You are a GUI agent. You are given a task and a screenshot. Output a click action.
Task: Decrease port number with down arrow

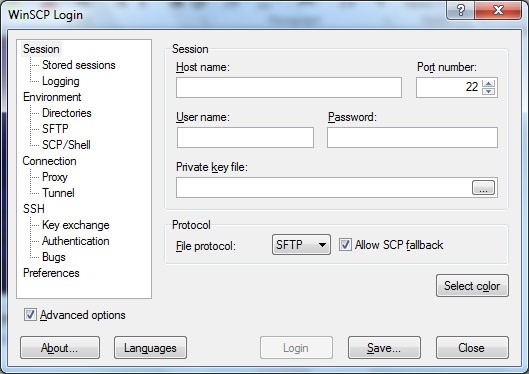click(x=489, y=91)
